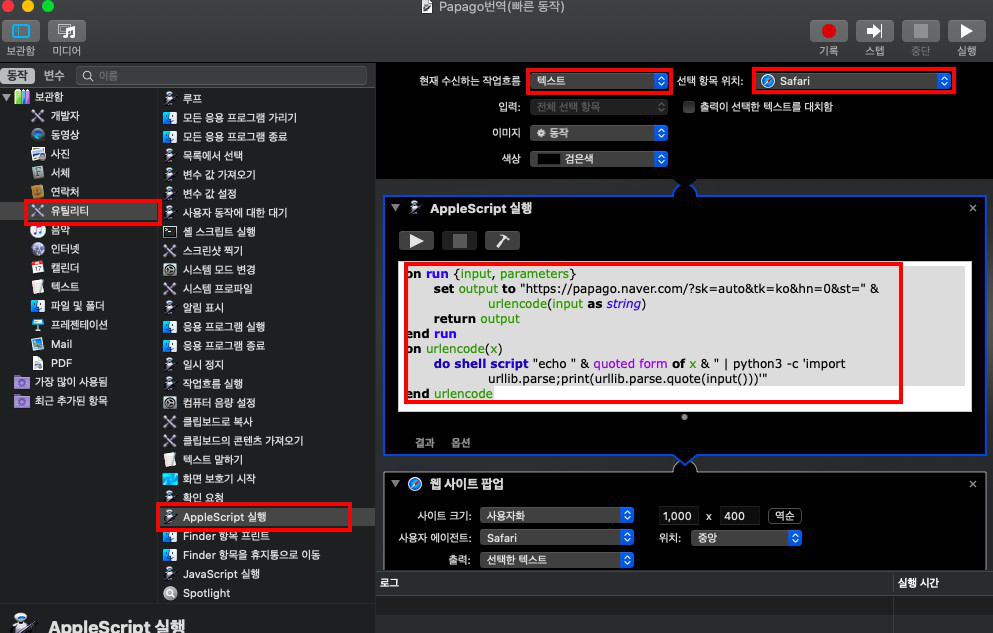Select 파일 및 폴더 category
The image size is (993, 633).
77,306
